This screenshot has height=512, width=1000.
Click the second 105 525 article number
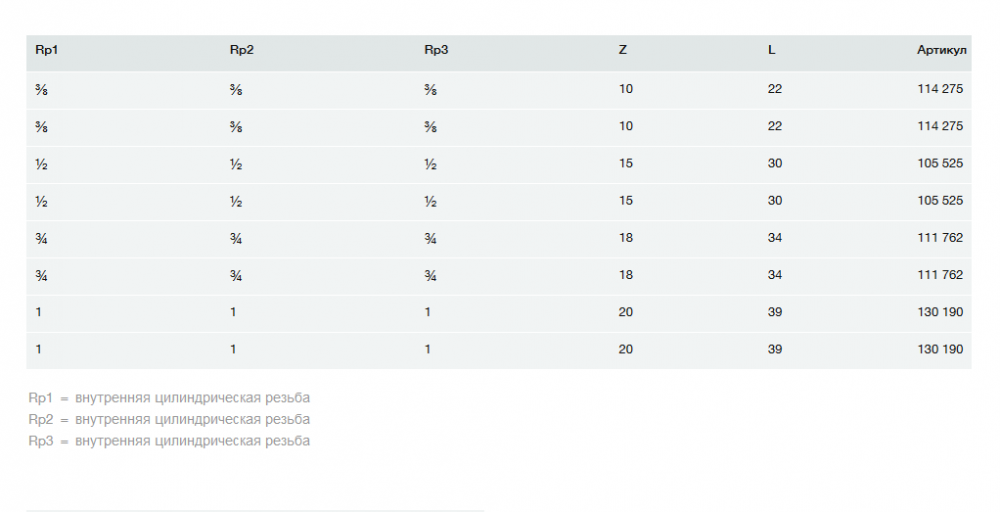939,200
